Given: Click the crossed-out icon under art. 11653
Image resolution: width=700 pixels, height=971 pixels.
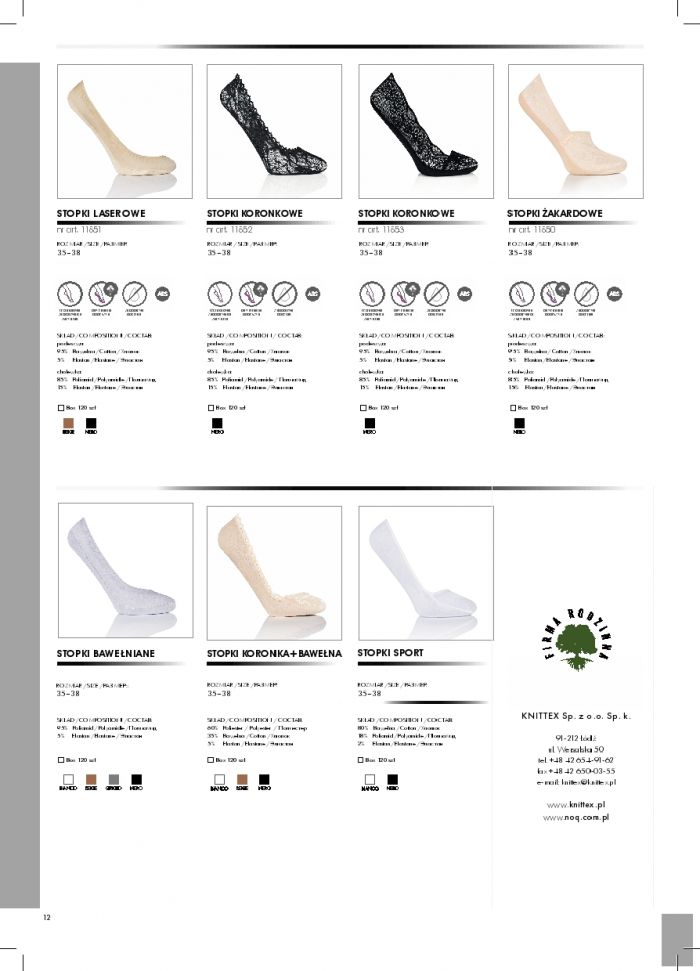Looking at the screenshot, I should click(436, 294).
